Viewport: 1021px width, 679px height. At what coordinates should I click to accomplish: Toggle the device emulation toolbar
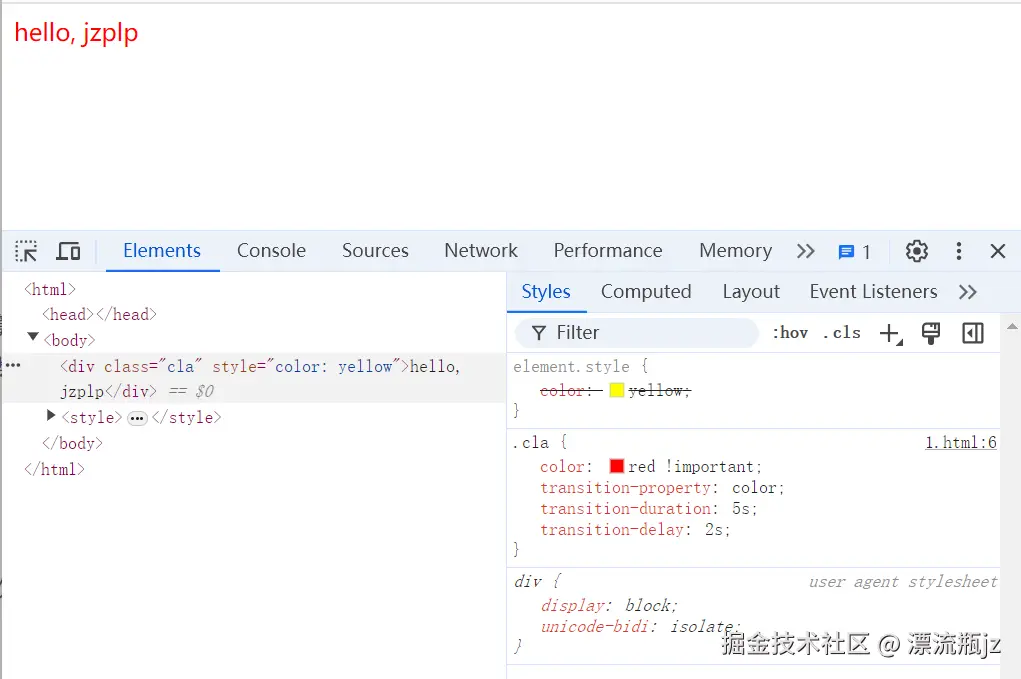coord(68,251)
